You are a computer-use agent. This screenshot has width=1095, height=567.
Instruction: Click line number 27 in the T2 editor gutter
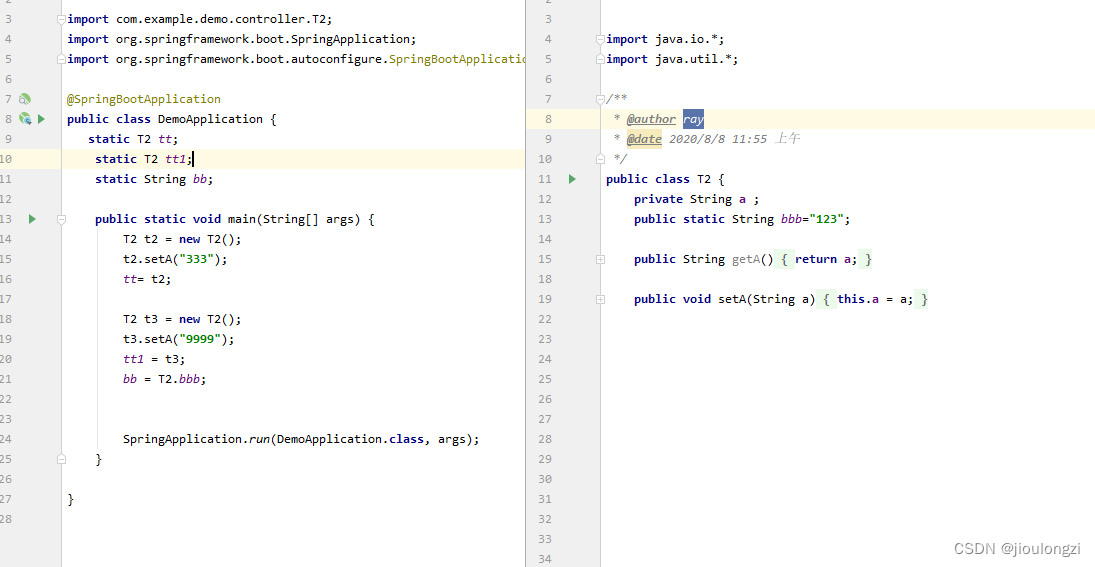[x=545, y=419]
